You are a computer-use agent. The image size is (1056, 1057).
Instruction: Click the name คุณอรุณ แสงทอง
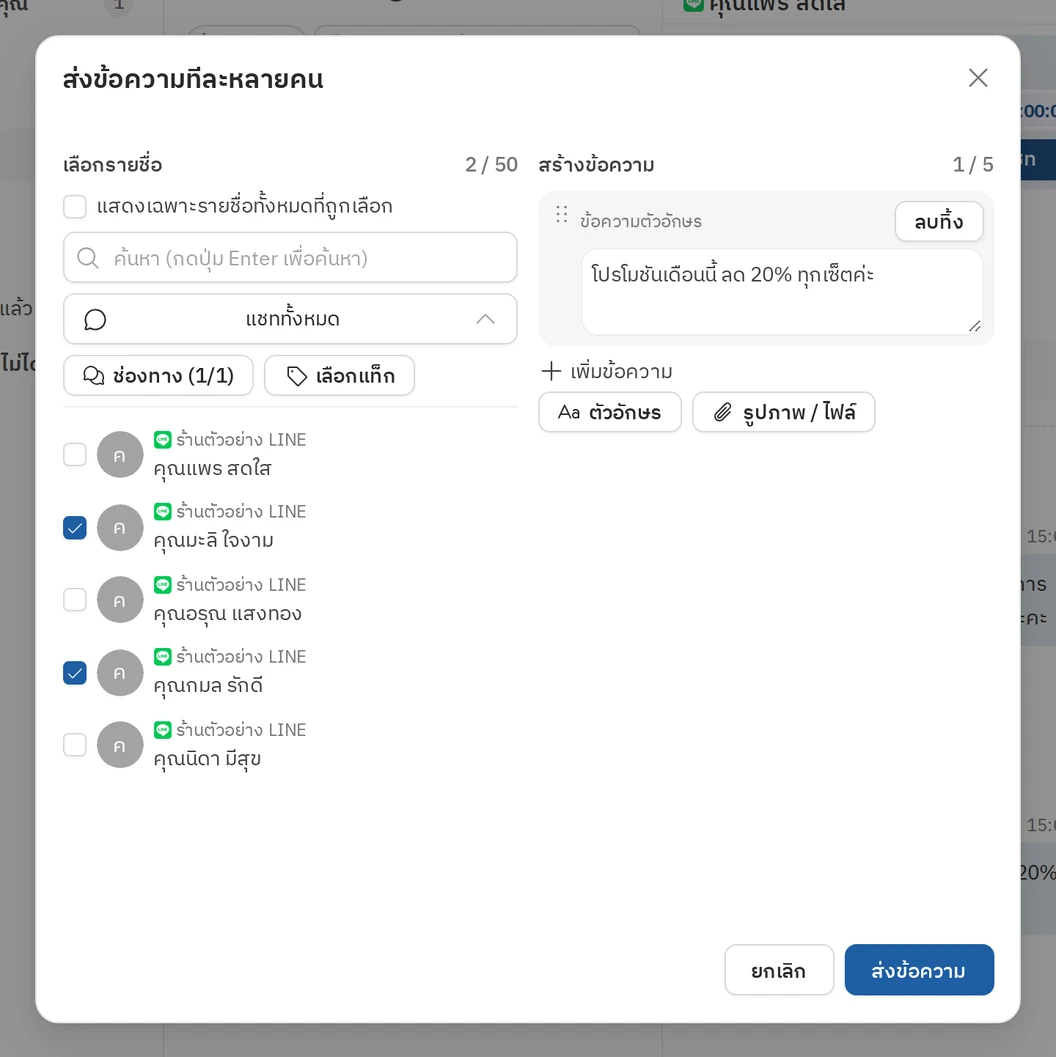[x=228, y=614]
